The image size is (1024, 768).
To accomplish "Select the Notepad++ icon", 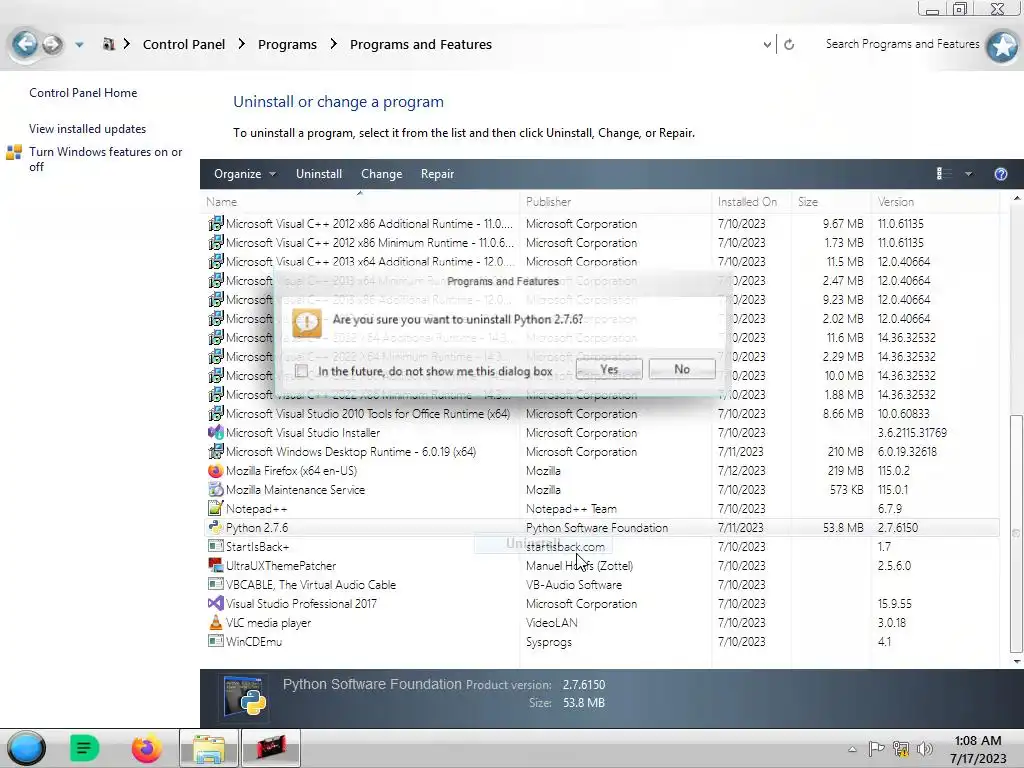I will 215,508.
